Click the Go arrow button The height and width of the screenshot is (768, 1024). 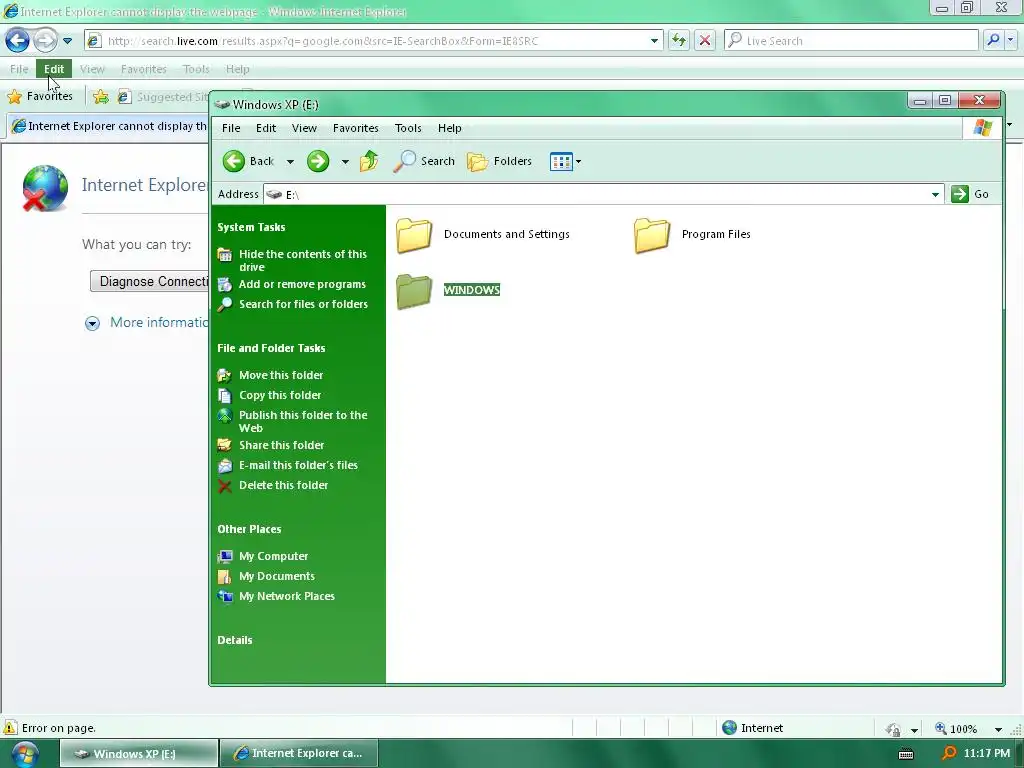[x=970, y=194]
